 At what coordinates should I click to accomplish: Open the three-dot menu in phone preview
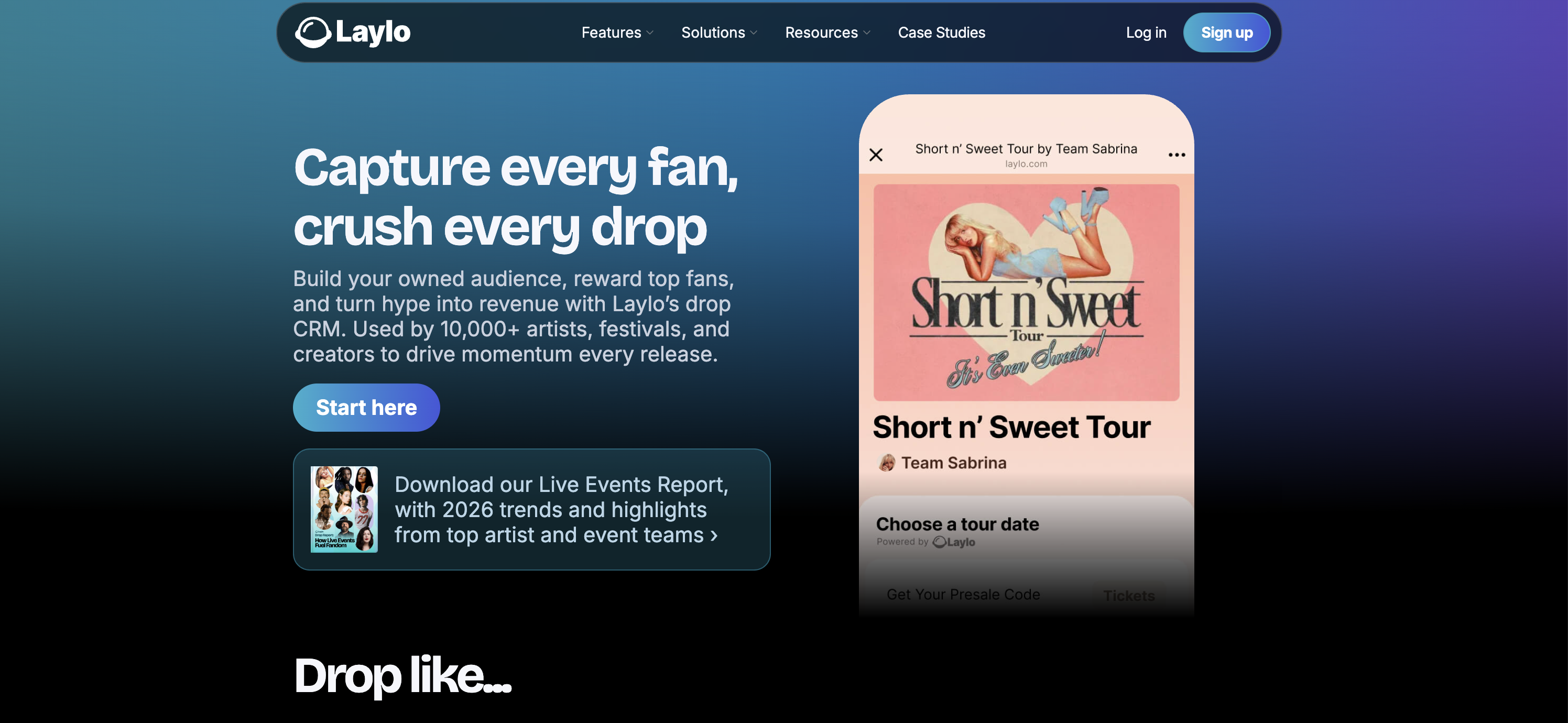click(x=1177, y=155)
